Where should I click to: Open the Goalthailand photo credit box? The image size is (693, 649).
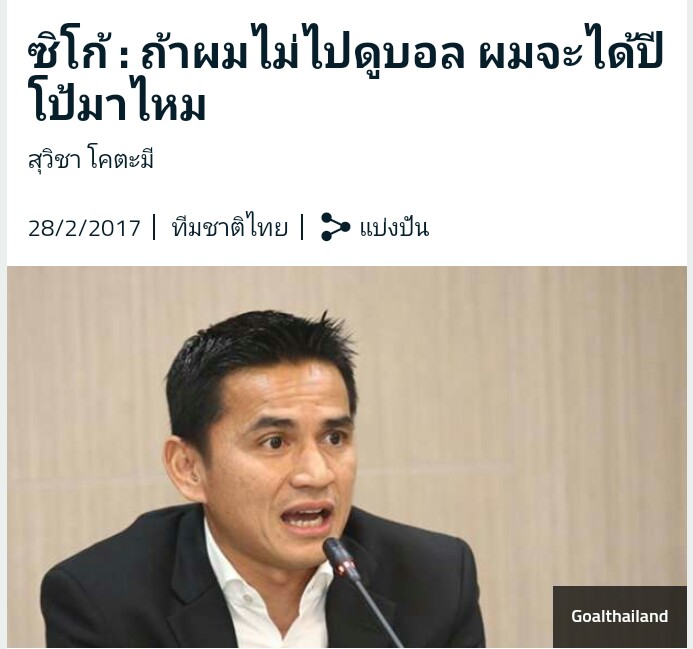[x=619, y=616]
